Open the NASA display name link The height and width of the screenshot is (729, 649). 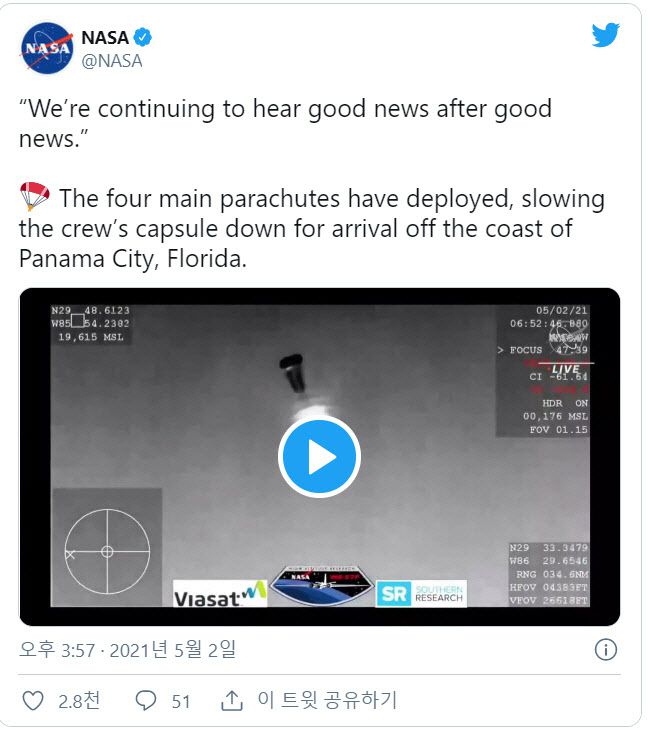pyautogui.click(x=105, y=38)
